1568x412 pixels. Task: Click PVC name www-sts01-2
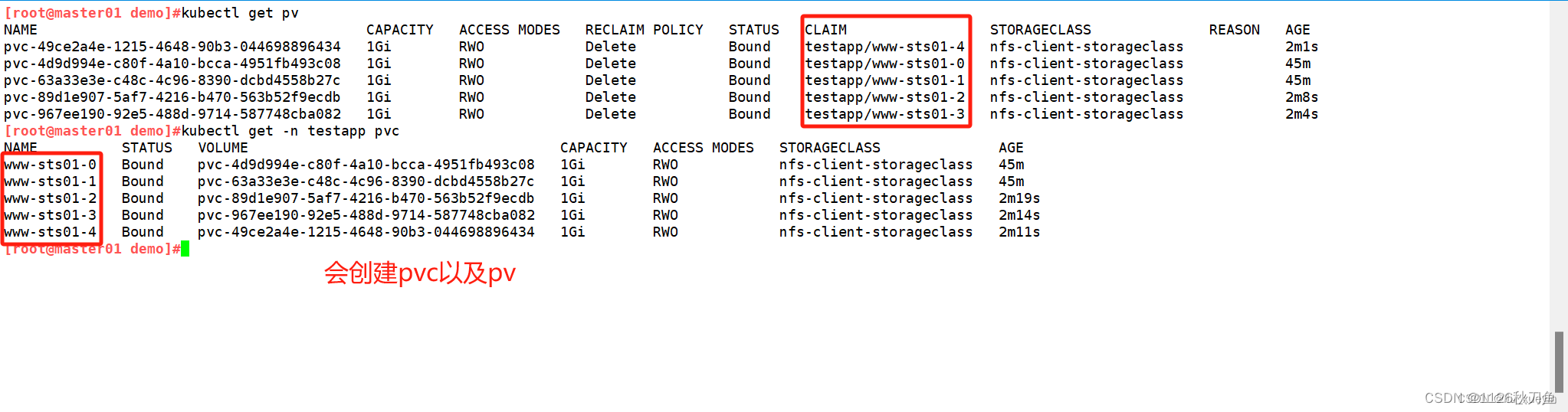coord(51,198)
